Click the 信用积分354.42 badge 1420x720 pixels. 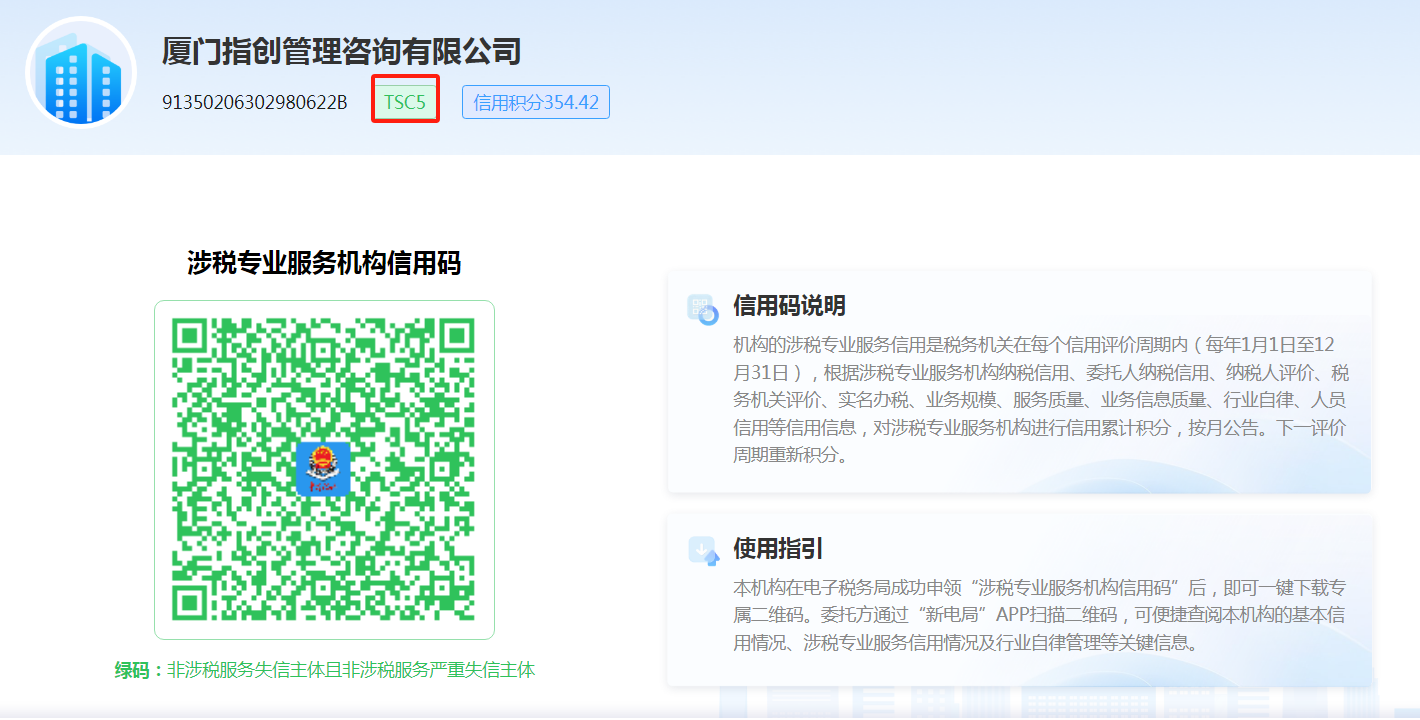pyautogui.click(x=536, y=102)
